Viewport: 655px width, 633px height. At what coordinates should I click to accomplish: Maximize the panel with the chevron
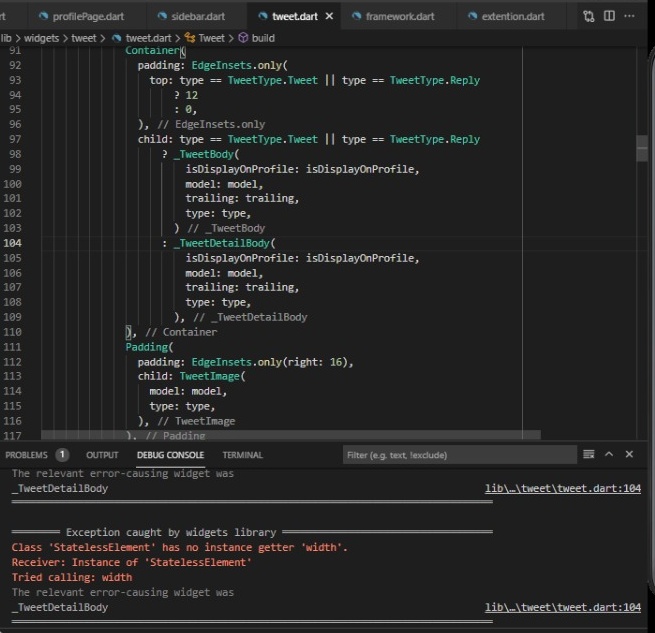[x=609, y=454]
